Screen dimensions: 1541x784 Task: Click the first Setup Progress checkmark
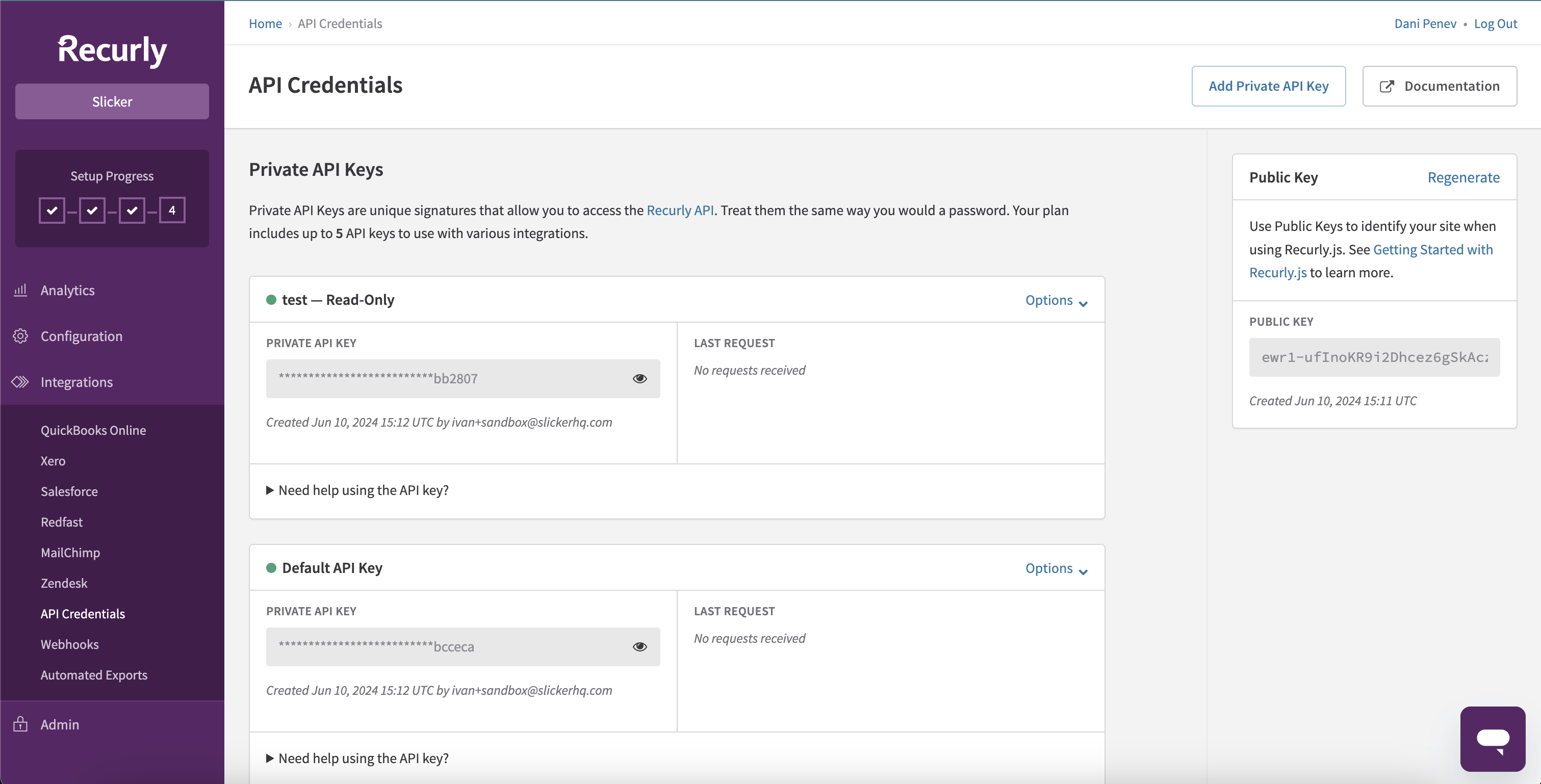coord(52,210)
